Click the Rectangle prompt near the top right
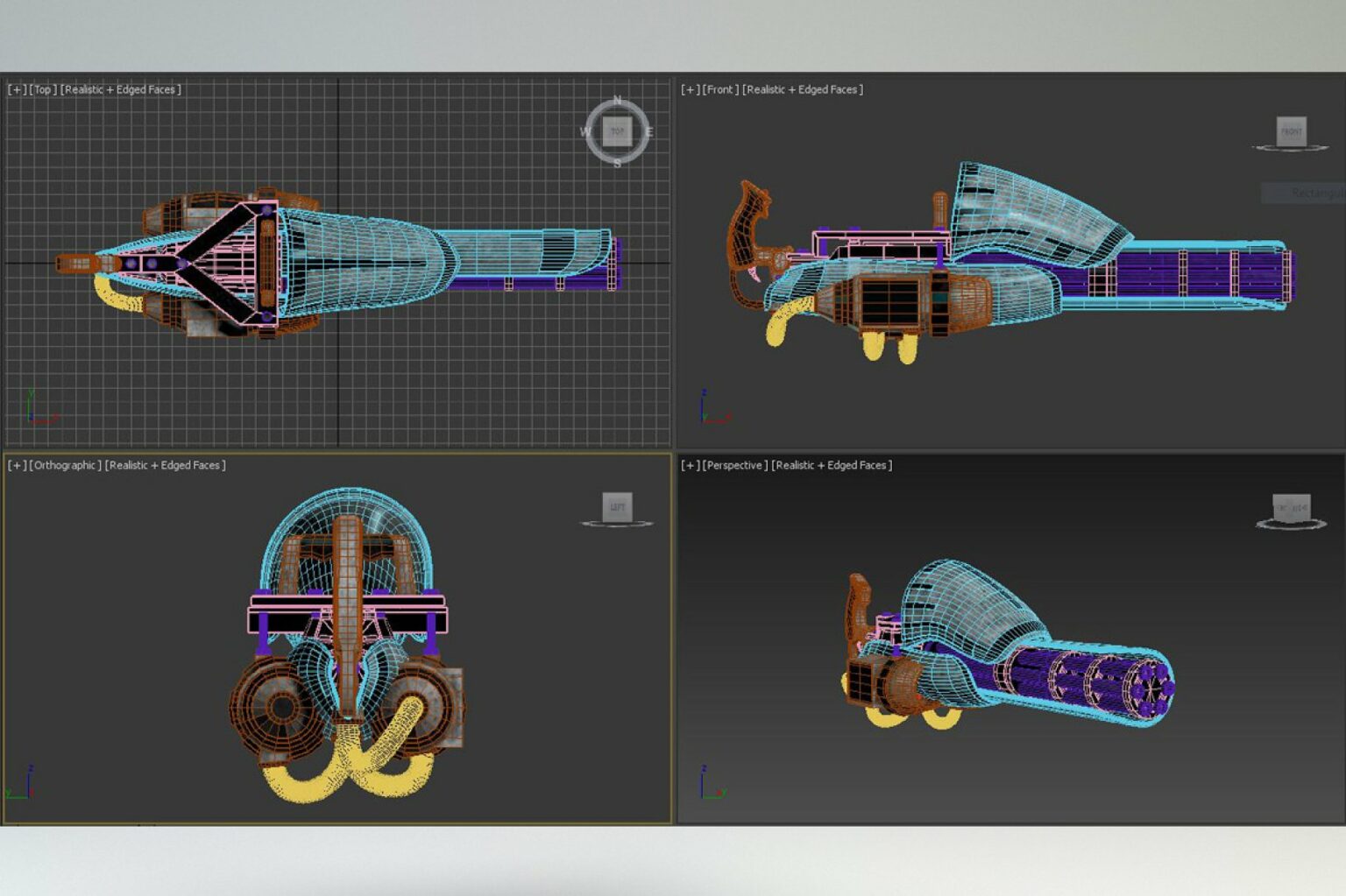This screenshot has height=896, width=1346. [1310, 193]
